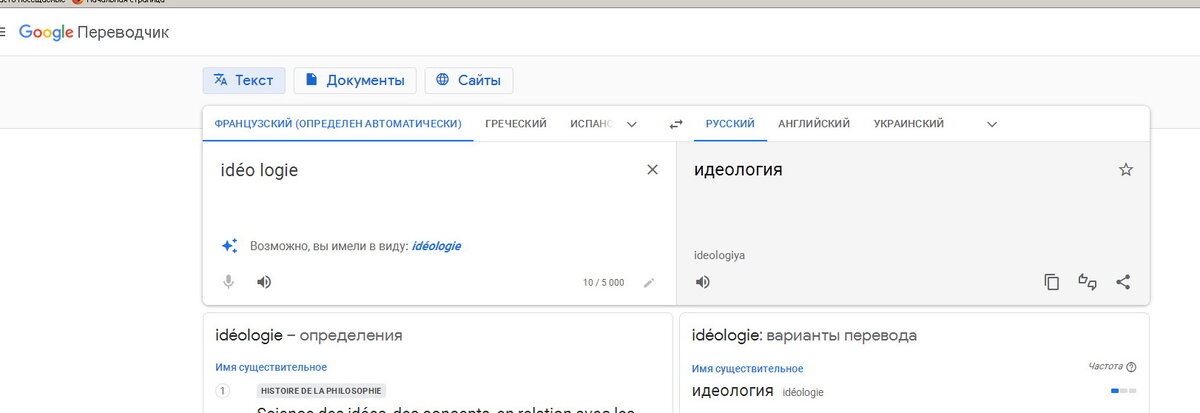Select Русский as target language

[x=730, y=124]
